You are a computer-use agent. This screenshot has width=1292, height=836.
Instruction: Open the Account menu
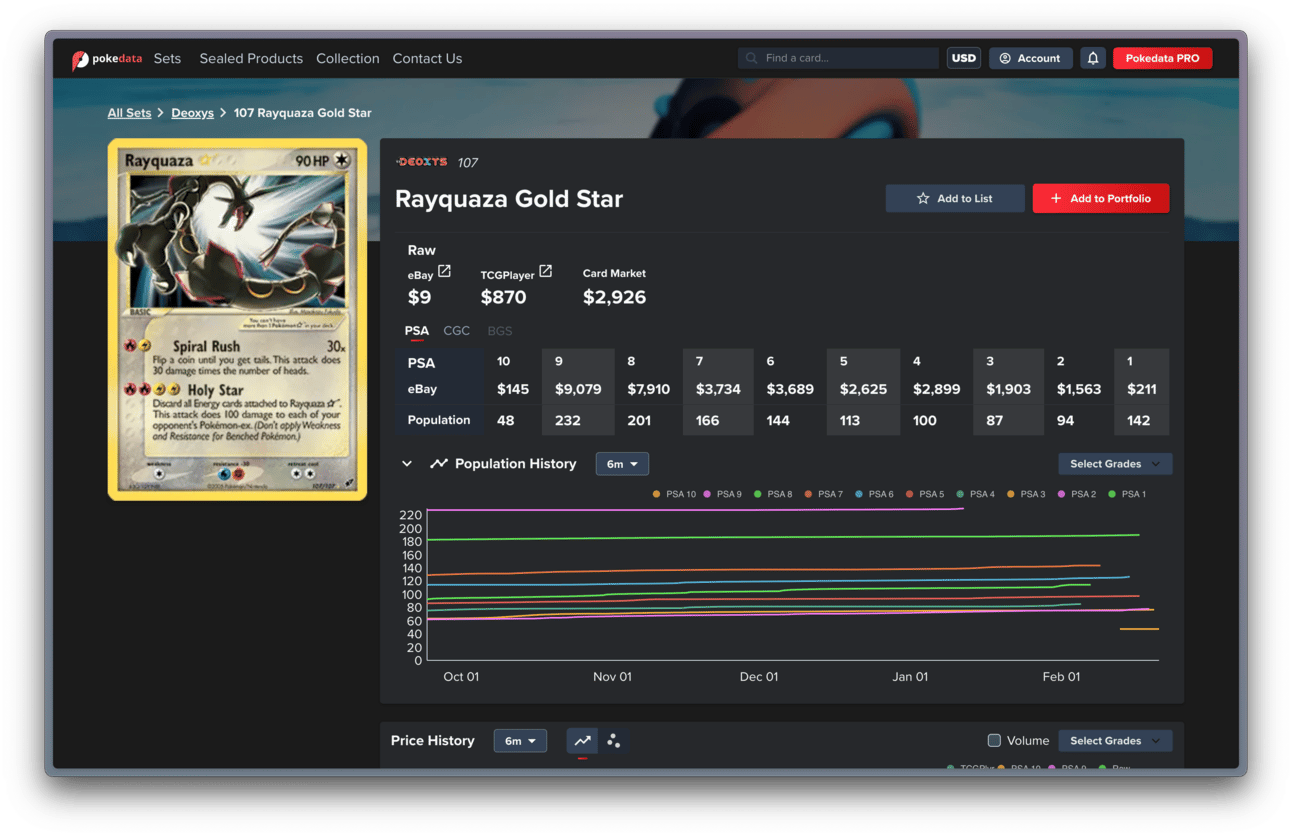[1031, 58]
